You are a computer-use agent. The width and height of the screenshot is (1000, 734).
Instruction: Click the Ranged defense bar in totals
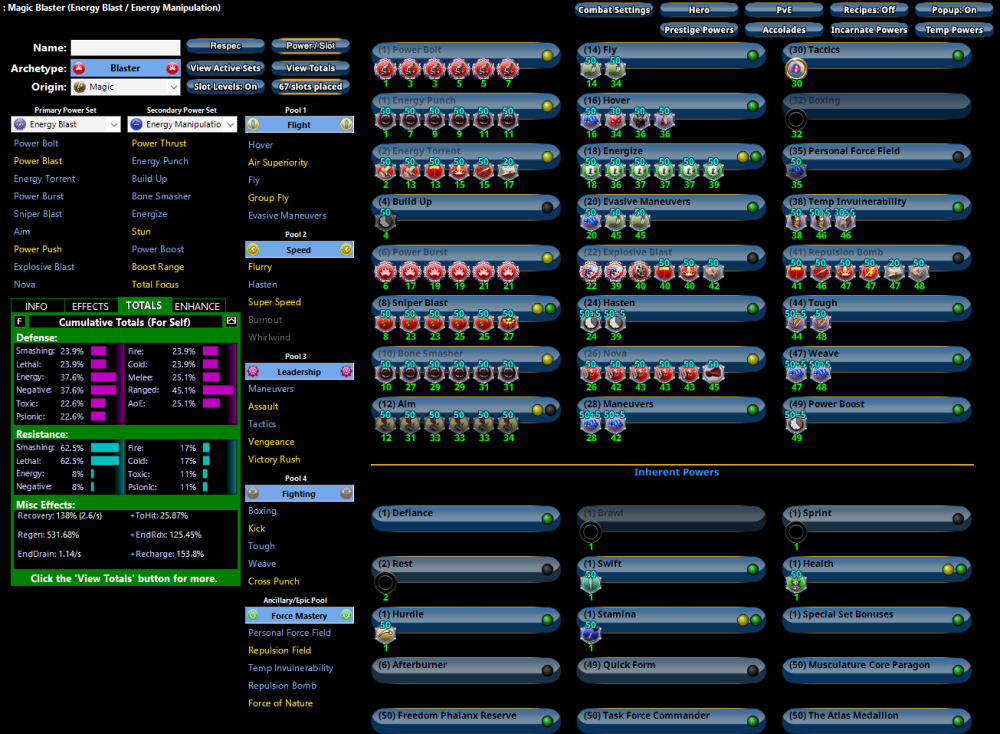tap(210, 391)
